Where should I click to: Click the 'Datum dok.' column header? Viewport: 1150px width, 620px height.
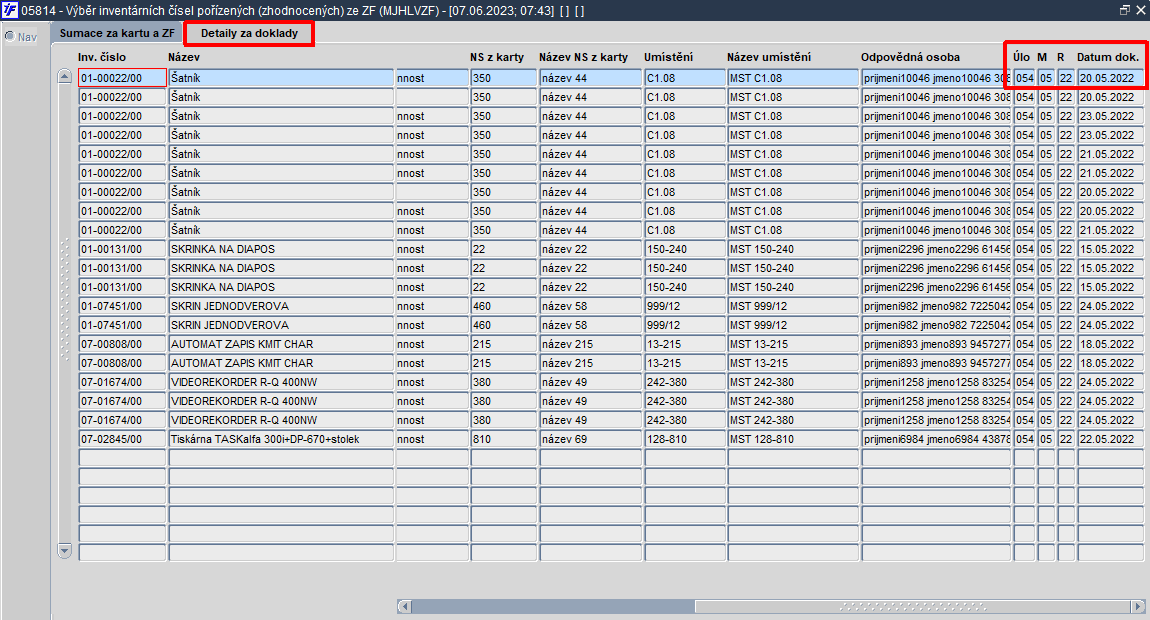point(1108,57)
